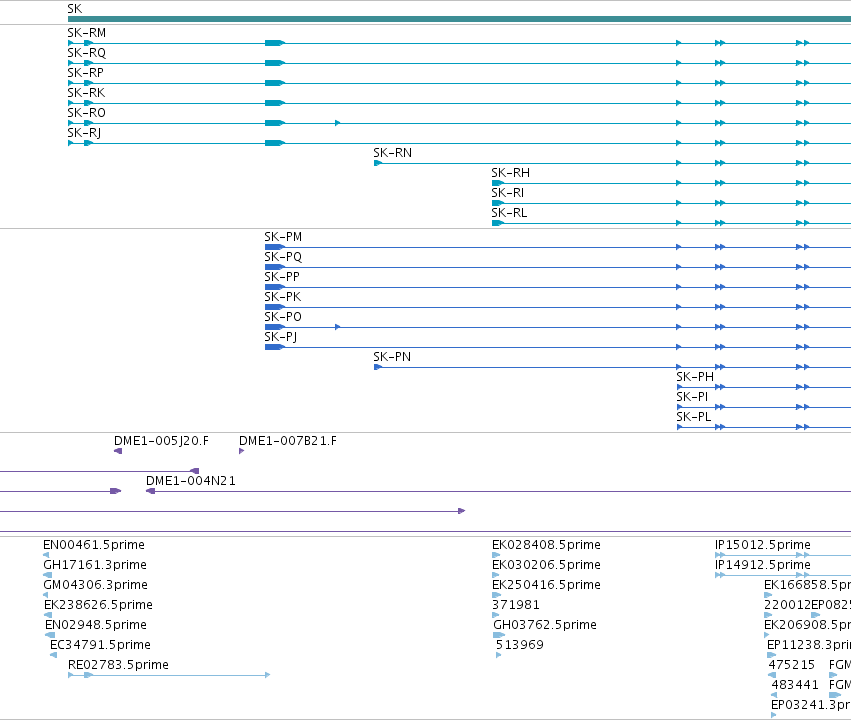Select transcript SK-RI label
The image size is (851, 720).
point(507,194)
